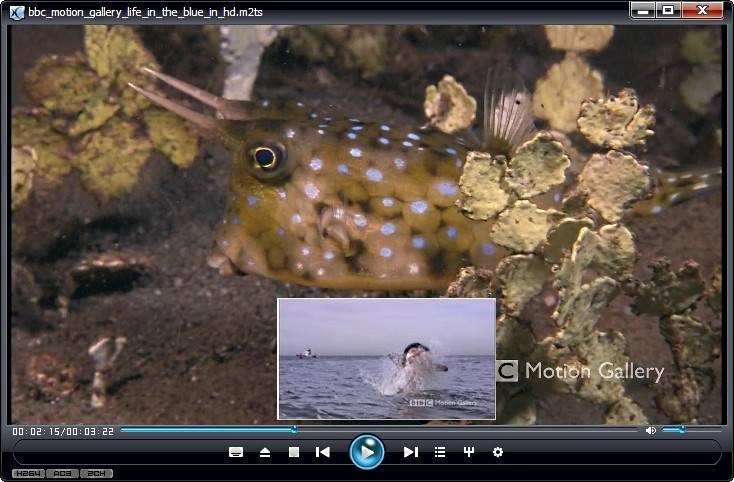Click the AC3 audio badge
Viewport: 734px width, 482px height.
point(62,474)
